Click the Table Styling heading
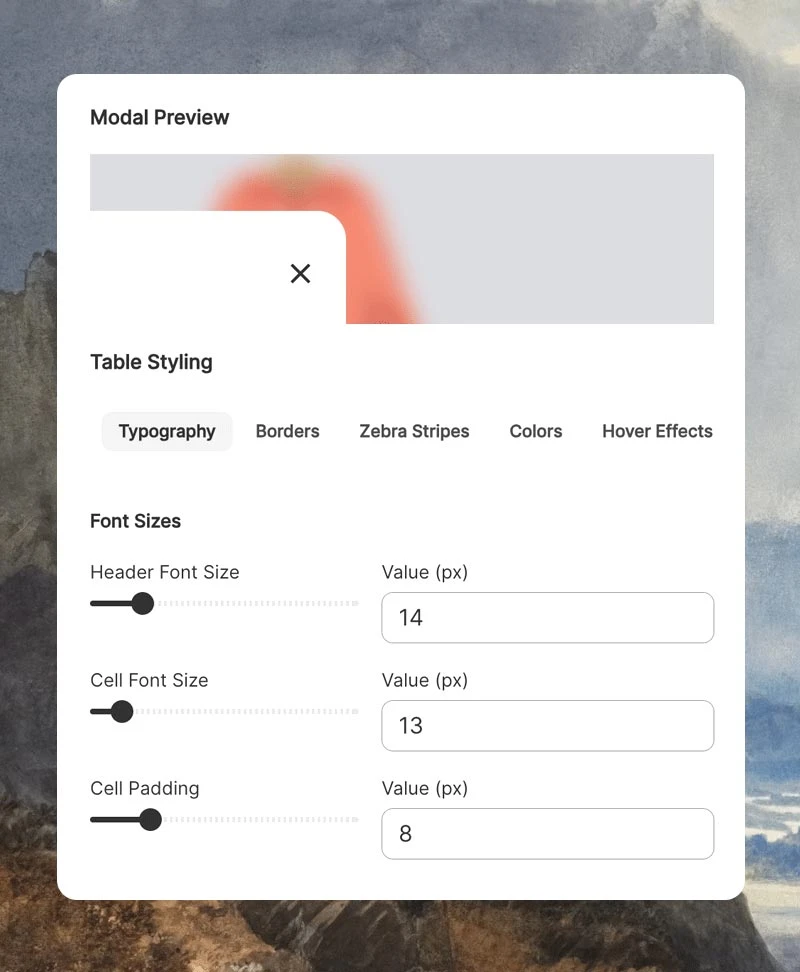Image resolution: width=800 pixels, height=972 pixels. click(152, 362)
